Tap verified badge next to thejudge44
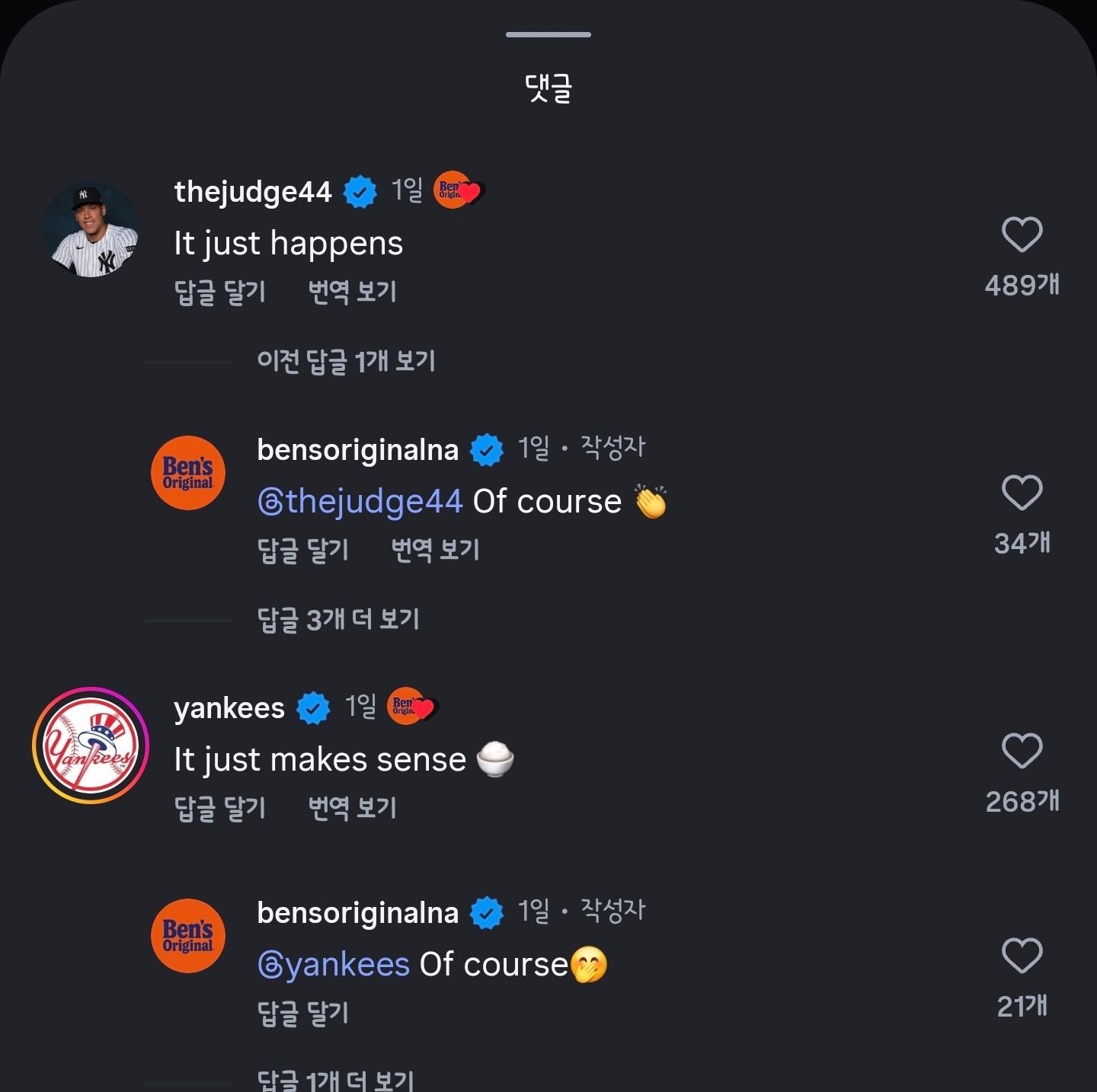Image resolution: width=1097 pixels, height=1092 pixels. 360,192
